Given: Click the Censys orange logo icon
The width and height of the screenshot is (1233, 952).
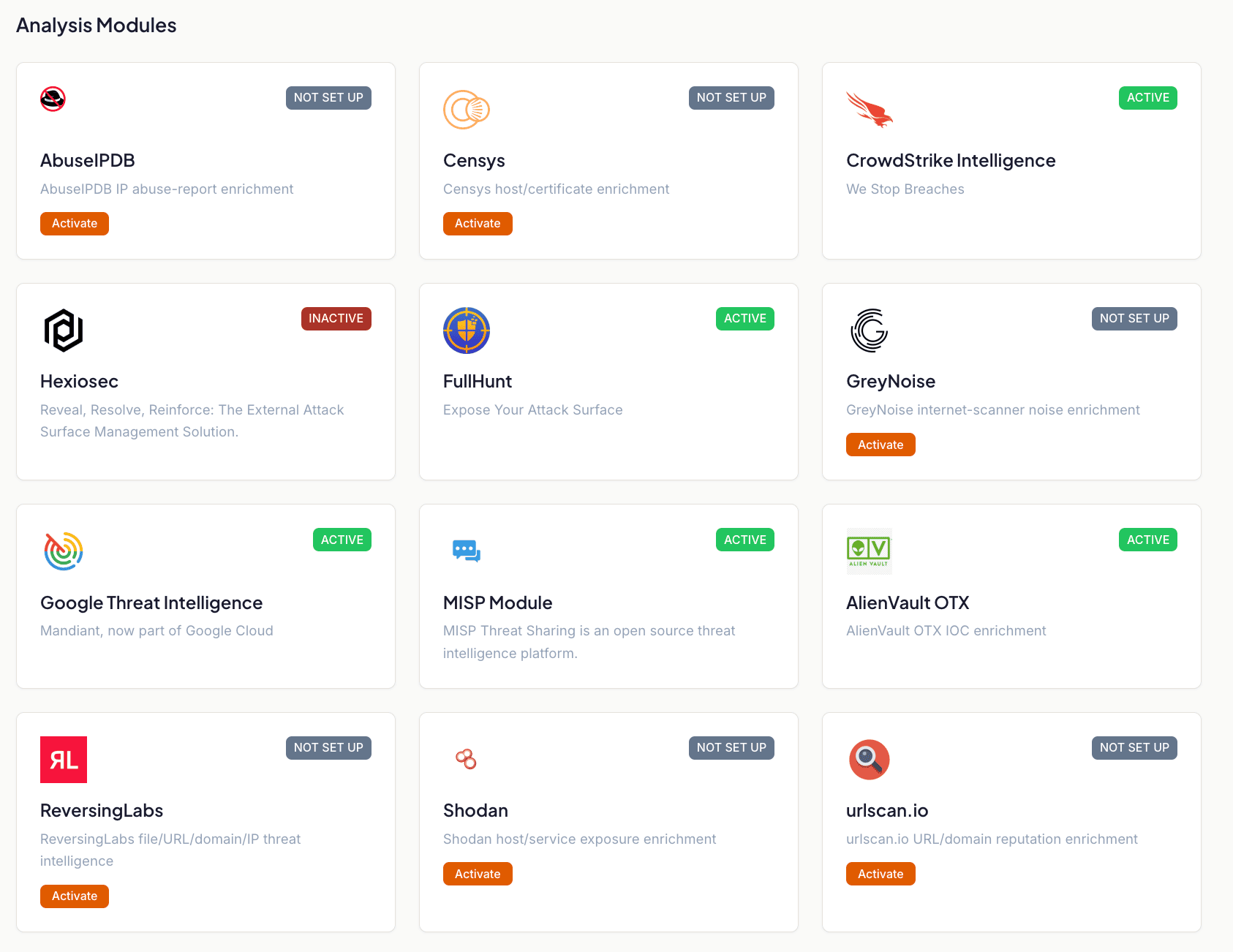Looking at the screenshot, I should click(467, 110).
